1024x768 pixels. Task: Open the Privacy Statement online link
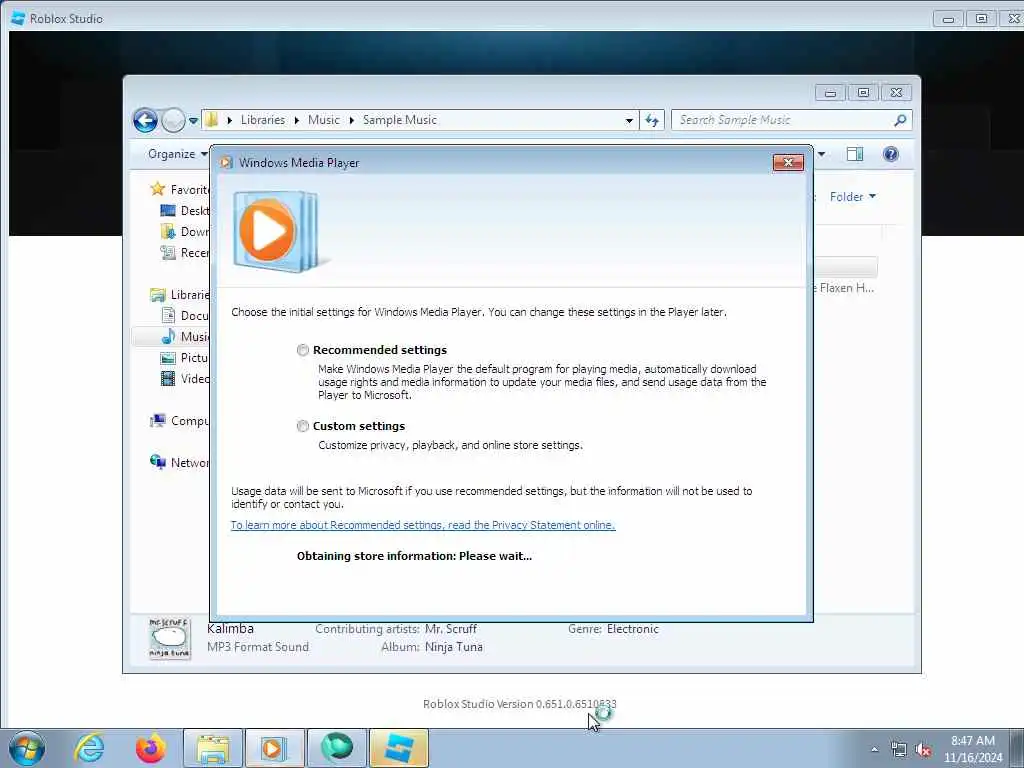423,525
